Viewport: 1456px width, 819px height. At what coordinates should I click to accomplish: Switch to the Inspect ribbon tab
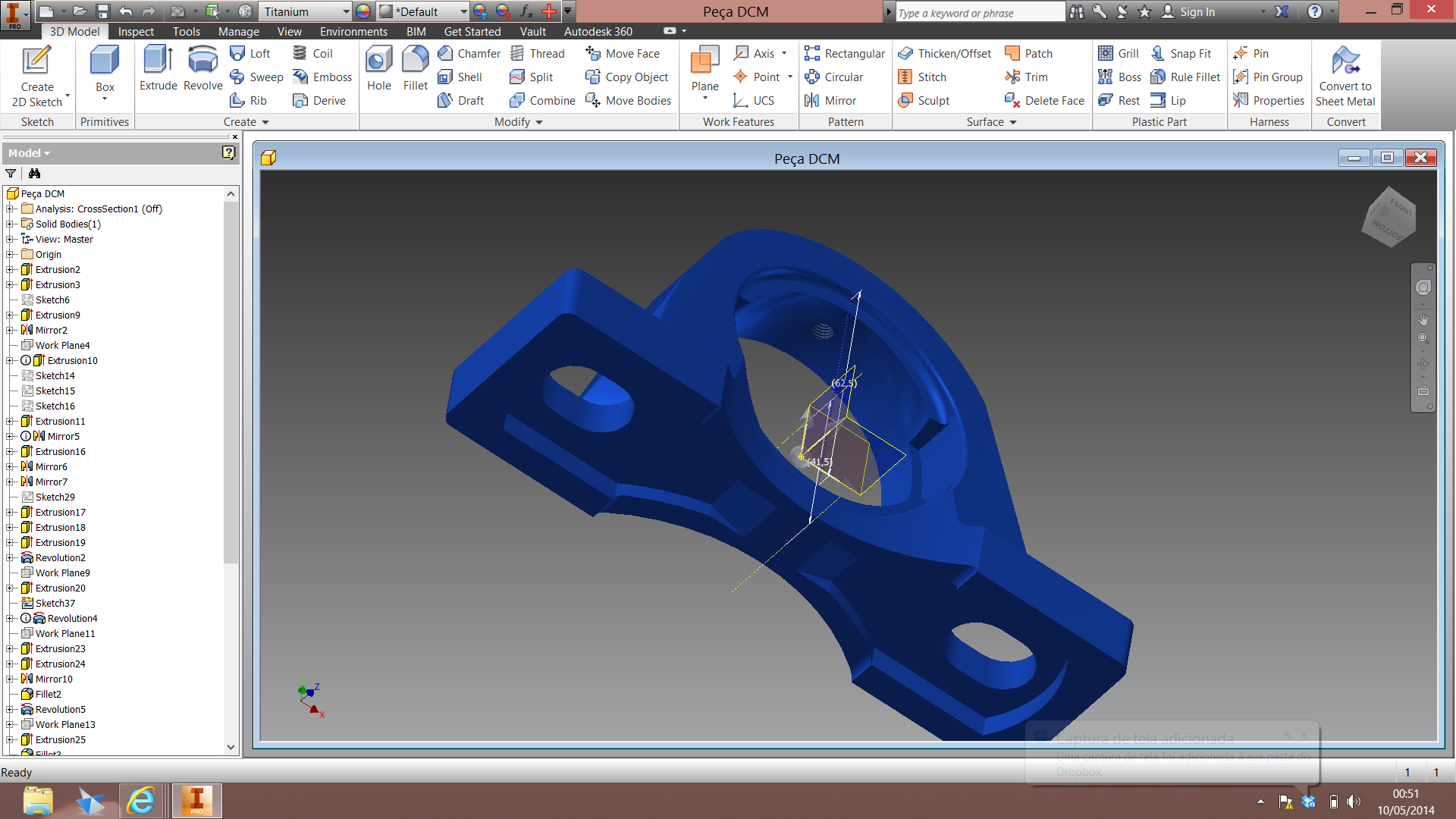pos(136,32)
